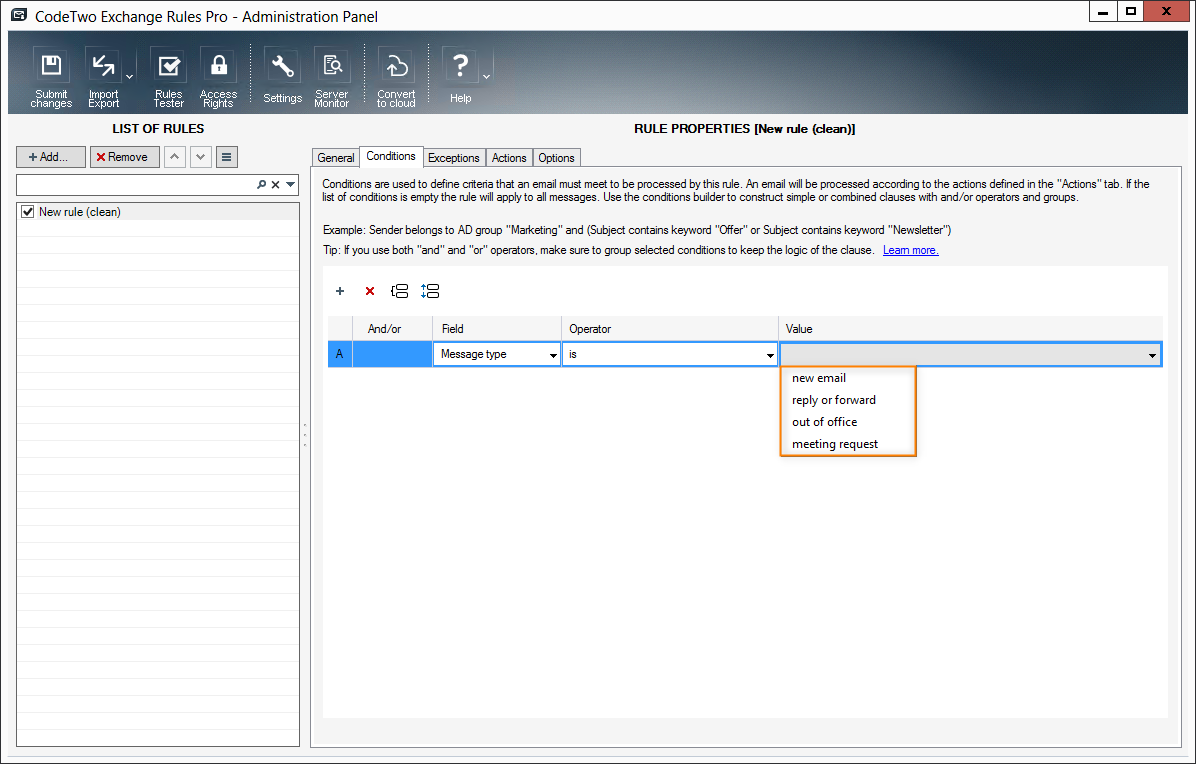Viewport: 1196px width, 764px height.
Task: Delete the condition with red X icon
Action: (370, 291)
